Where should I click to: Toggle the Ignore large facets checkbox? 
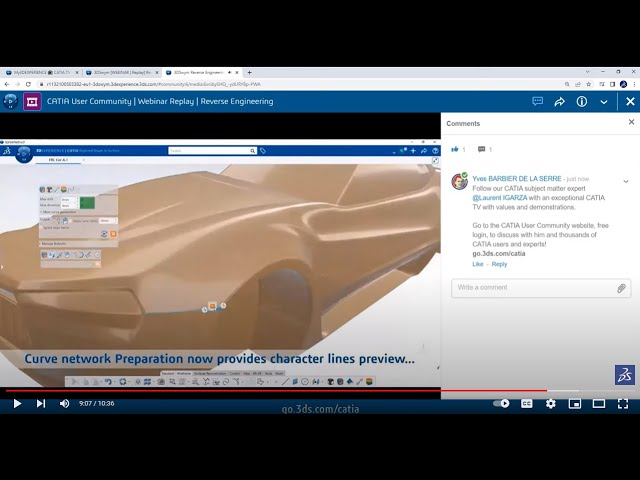[42, 228]
